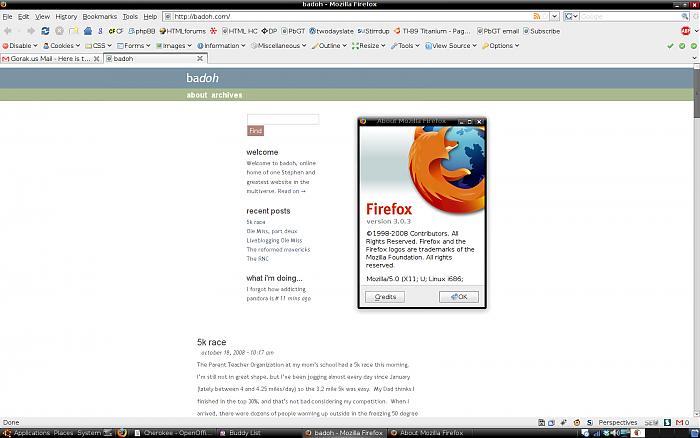Open the phpBB bookmark
Image resolution: width=700 pixels, height=438 pixels.
(x=142, y=31)
